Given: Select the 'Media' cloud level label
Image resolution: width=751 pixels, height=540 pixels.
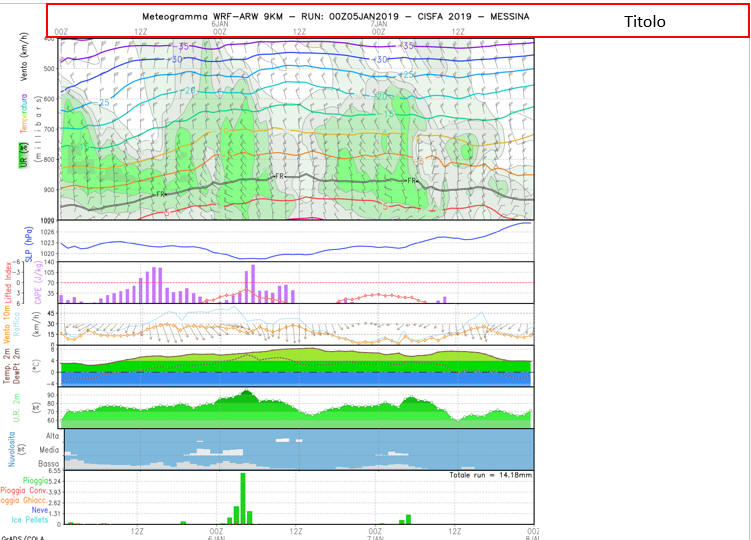Looking at the screenshot, I should 49,449.
